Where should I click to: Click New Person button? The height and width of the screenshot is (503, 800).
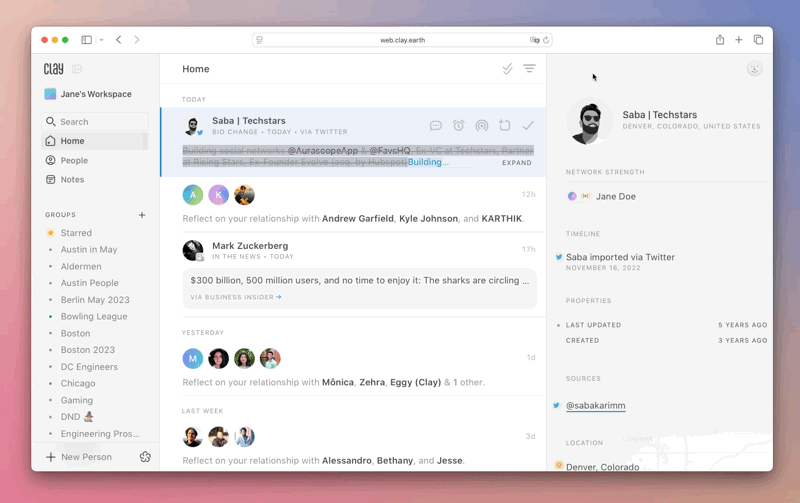[79, 457]
